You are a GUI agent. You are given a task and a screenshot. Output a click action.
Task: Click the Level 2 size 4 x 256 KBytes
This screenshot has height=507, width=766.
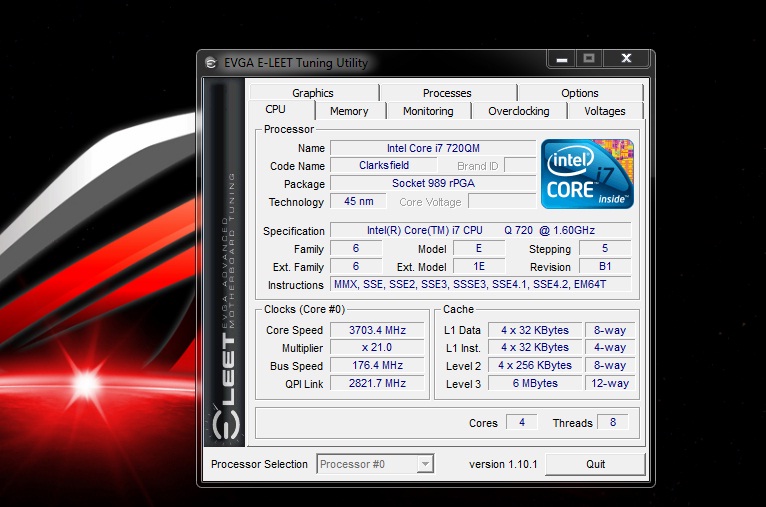click(535, 365)
